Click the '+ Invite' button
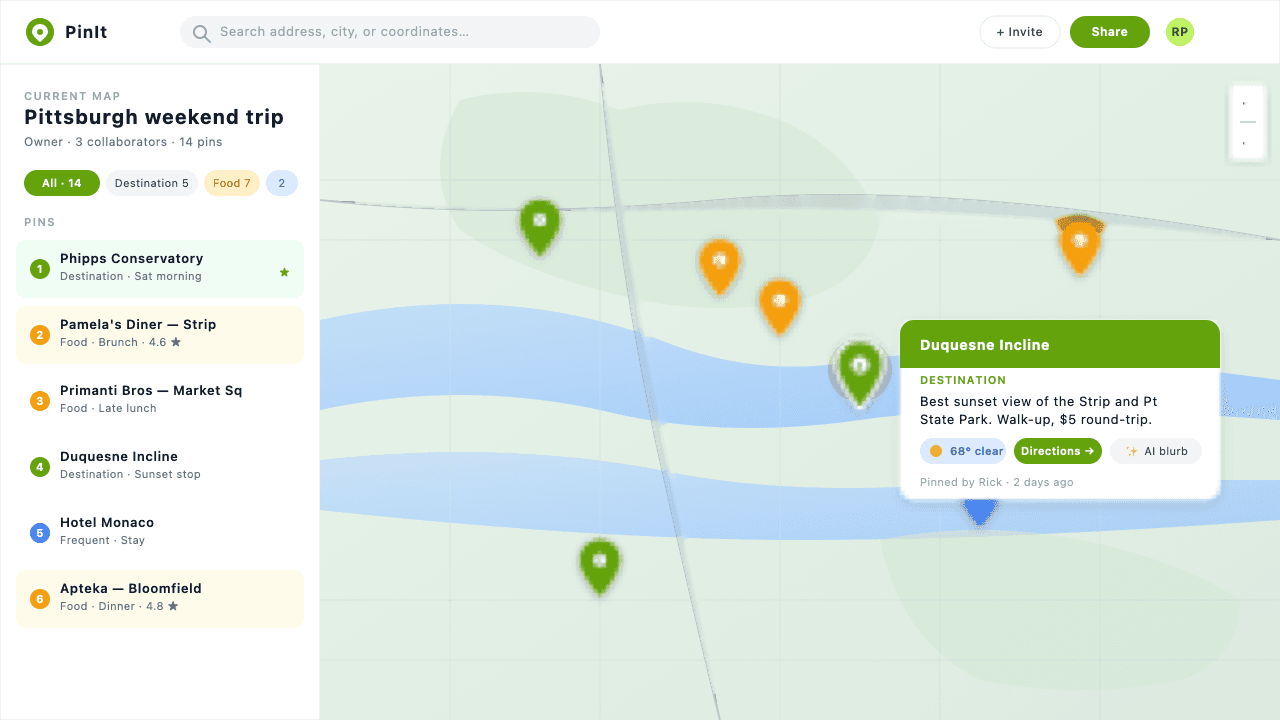 click(x=1019, y=32)
